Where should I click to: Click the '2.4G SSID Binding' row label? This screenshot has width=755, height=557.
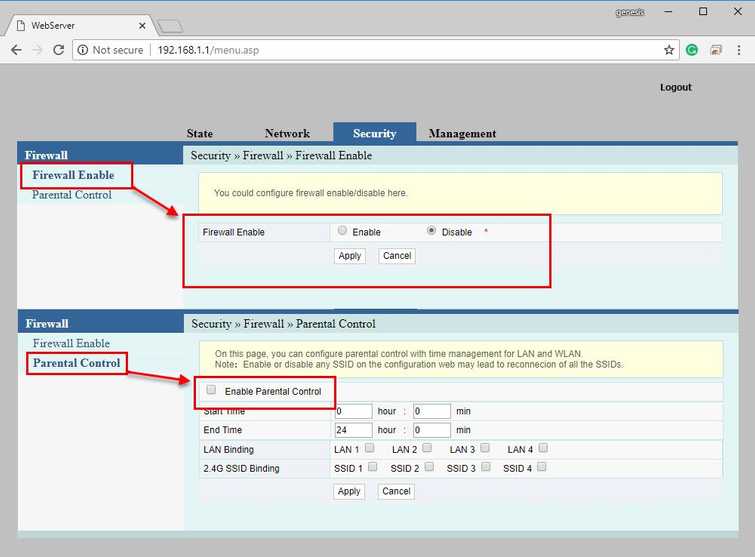[x=241, y=468]
